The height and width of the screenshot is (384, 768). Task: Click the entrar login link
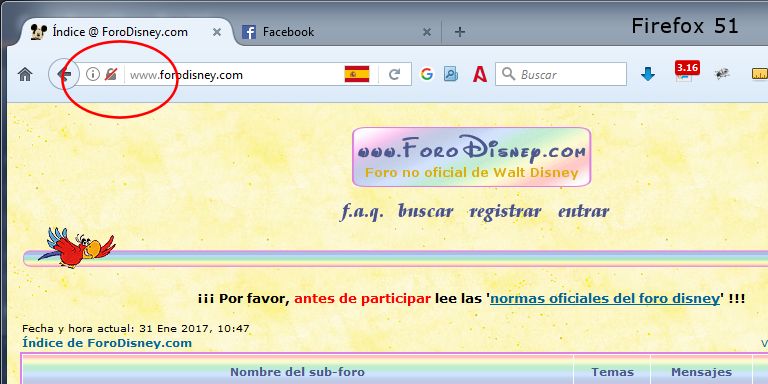point(584,212)
